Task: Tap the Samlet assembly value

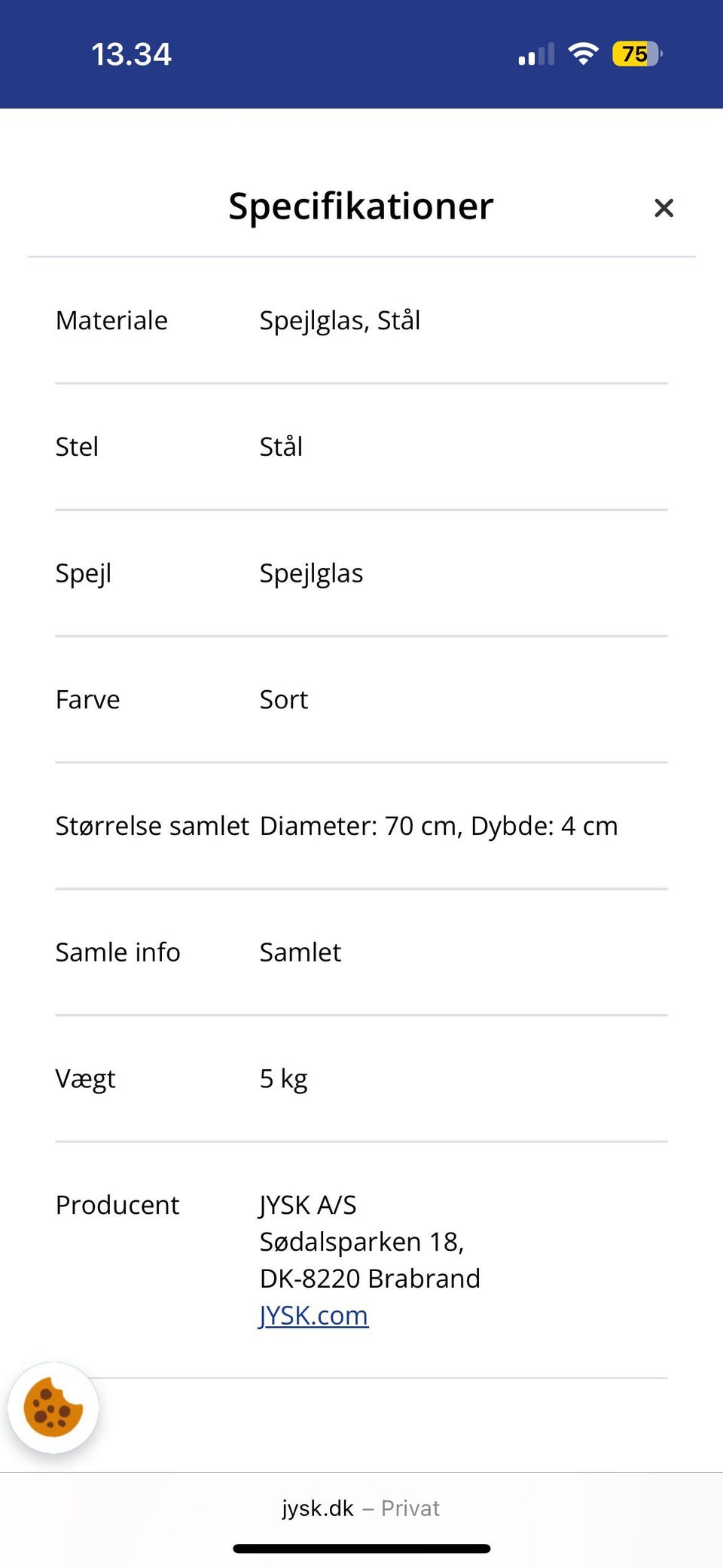Action: 300,952
